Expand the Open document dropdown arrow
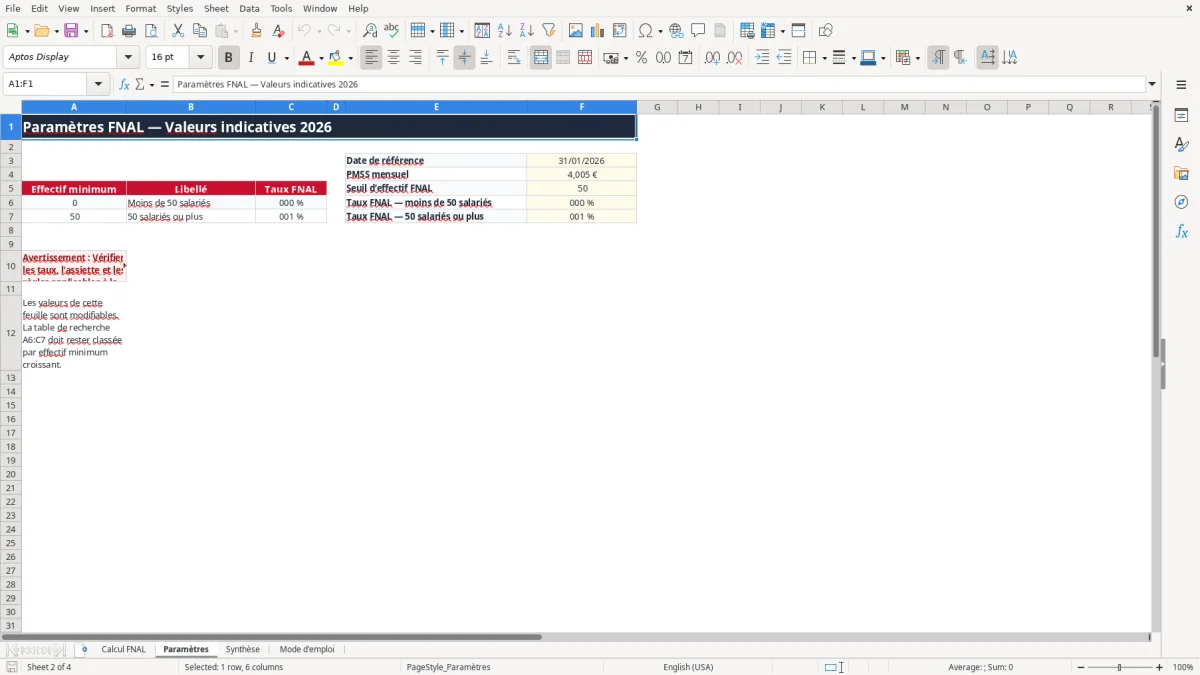 (x=56, y=31)
